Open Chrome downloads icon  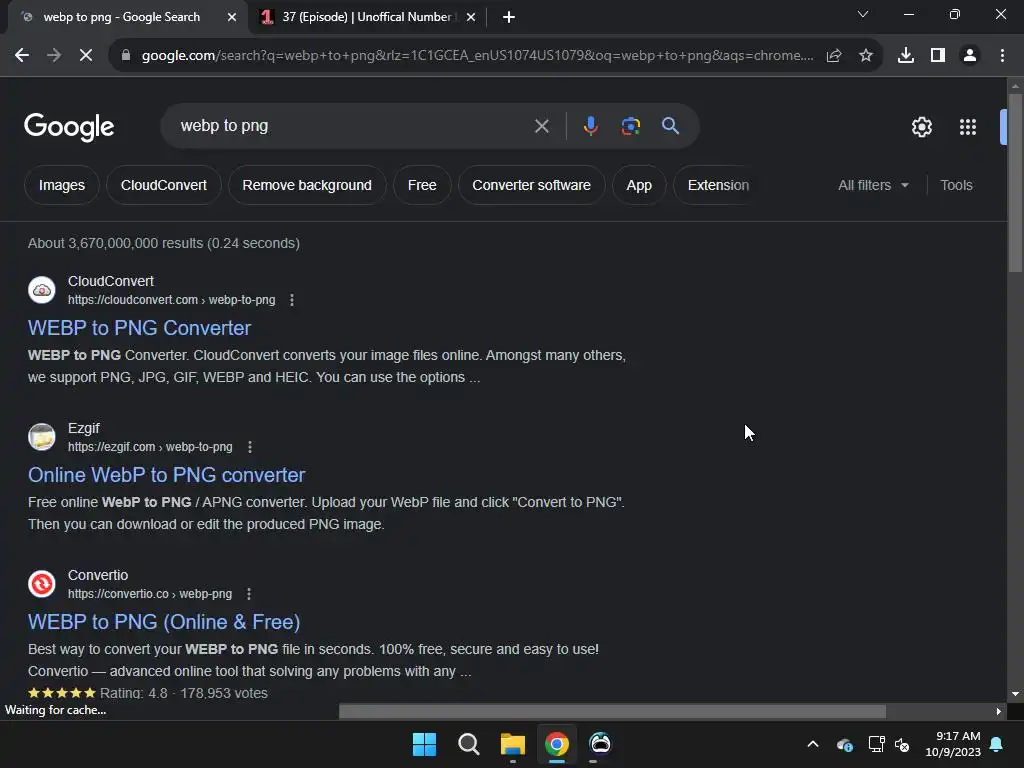point(906,56)
